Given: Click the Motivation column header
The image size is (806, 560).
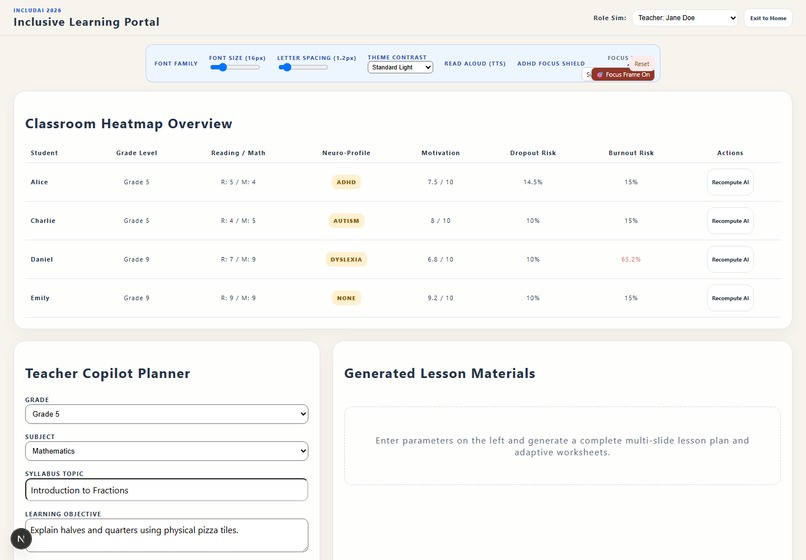Looking at the screenshot, I should [x=441, y=153].
